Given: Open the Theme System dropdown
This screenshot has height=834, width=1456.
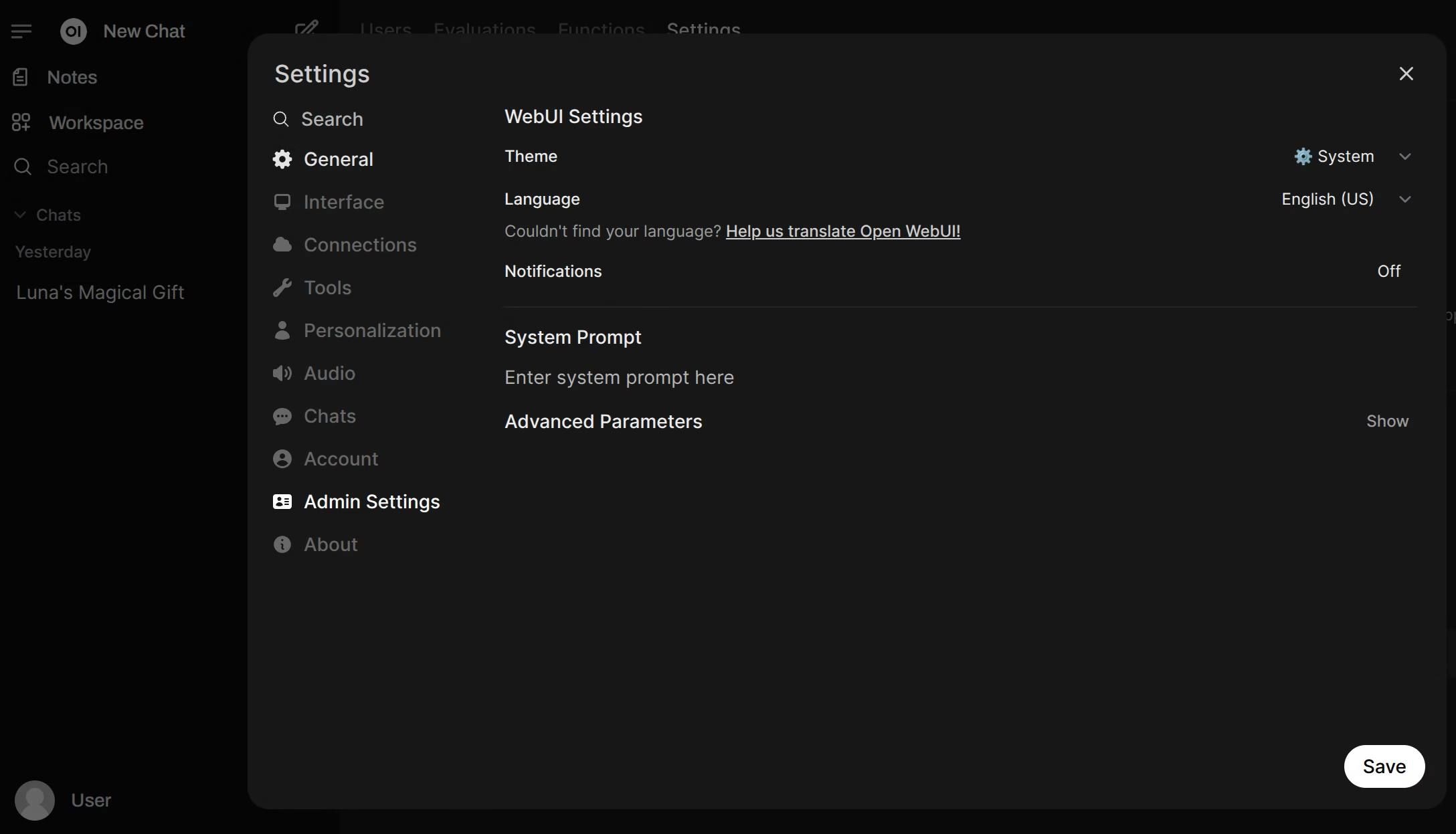Looking at the screenshot, I should 1352,157.
